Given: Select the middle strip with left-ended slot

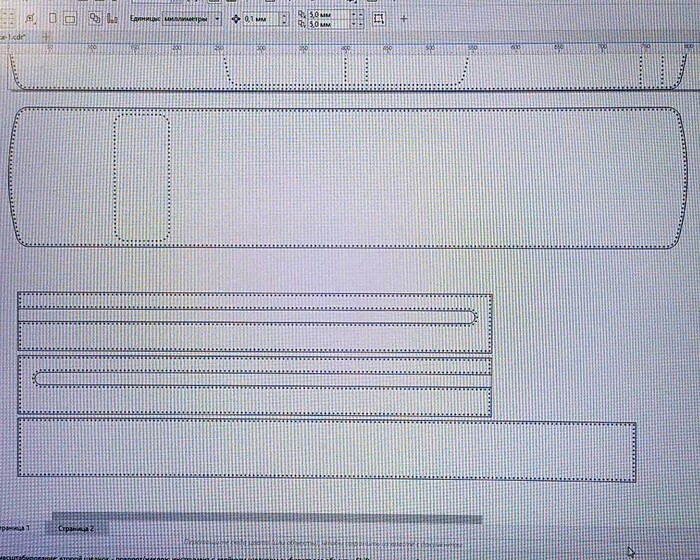Looking at the screenshot, I should (x=255, y=386).
